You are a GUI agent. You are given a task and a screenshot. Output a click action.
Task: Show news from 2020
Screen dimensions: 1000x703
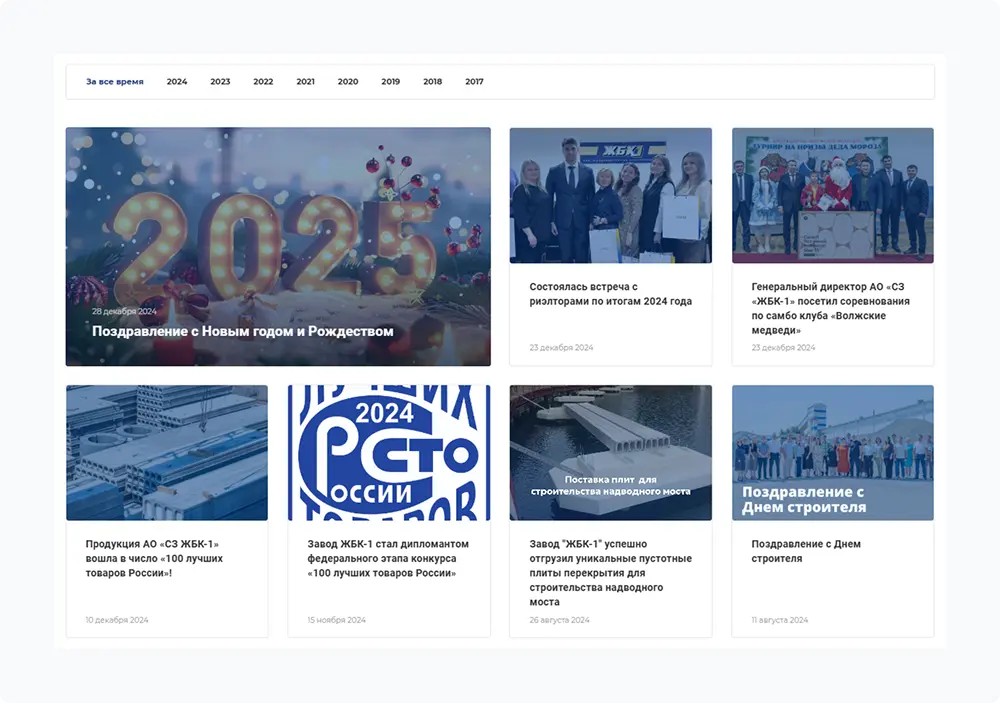coord(348,82)
